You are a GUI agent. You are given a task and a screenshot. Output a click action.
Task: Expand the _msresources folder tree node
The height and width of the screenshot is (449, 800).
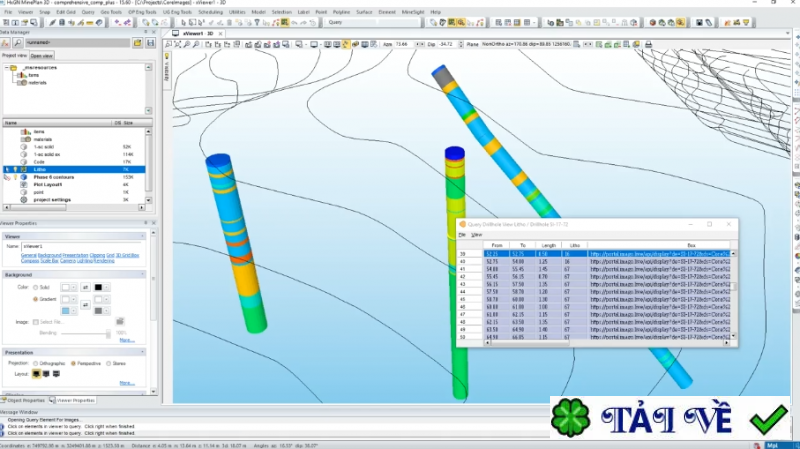tap(6, 68)
